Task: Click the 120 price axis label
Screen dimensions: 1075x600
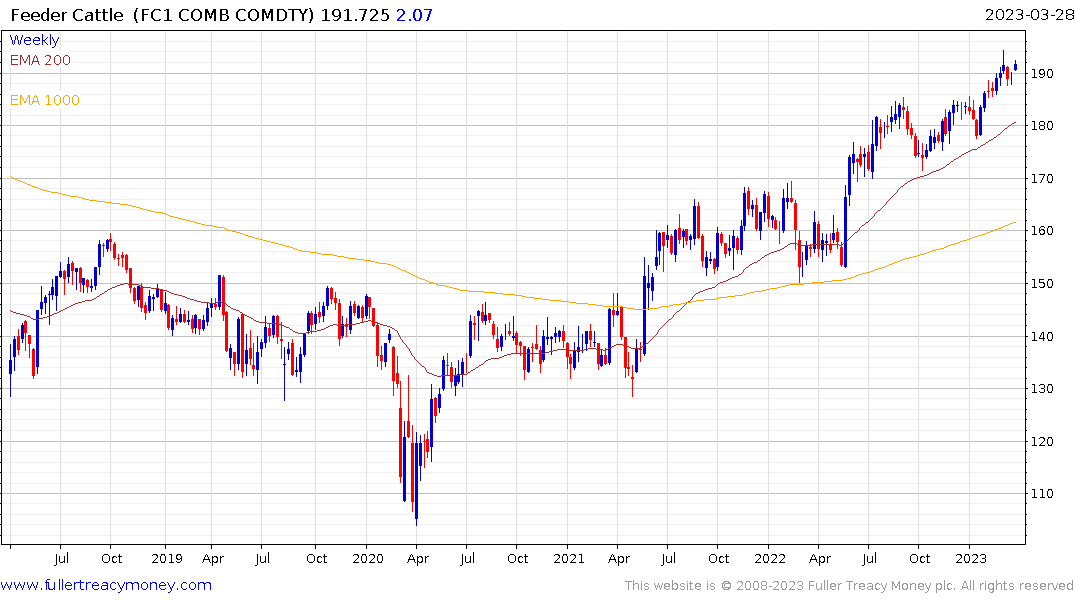Action: point(1042,441)
